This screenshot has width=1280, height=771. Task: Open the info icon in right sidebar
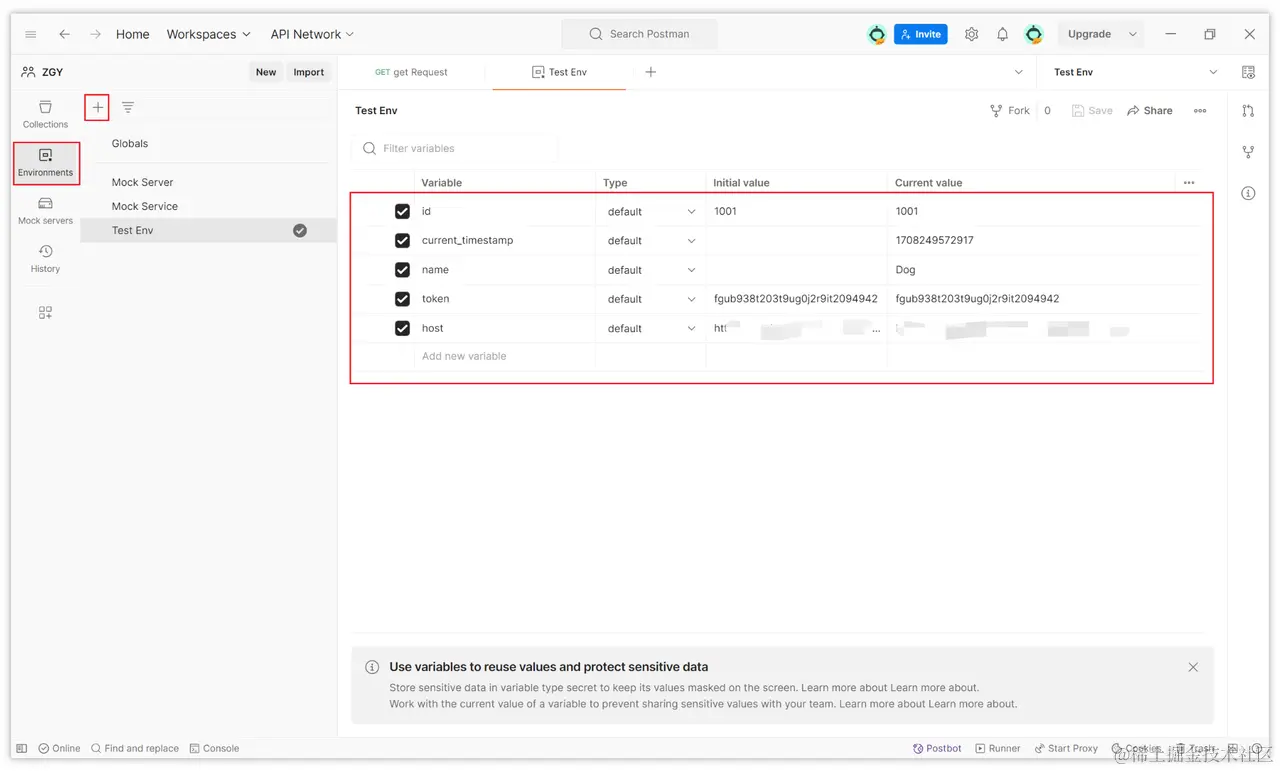(x=1248, y=193)
